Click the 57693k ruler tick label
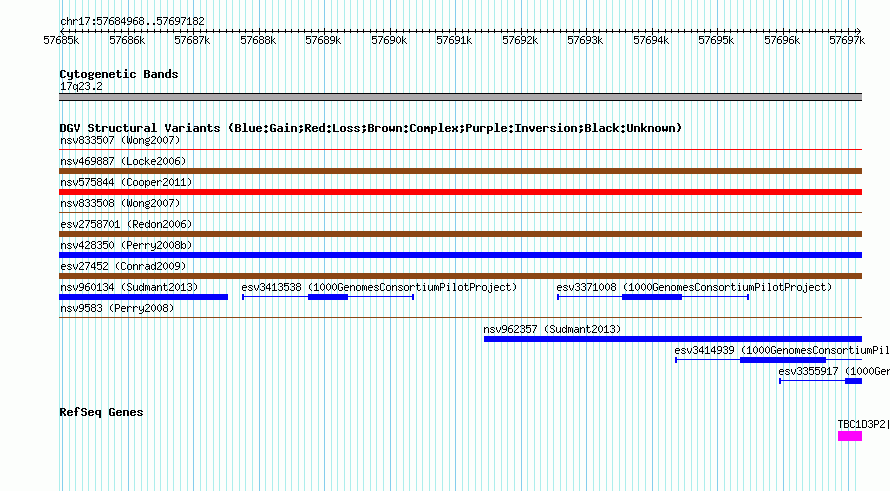The height and width of the screenshot is (491, 890). [x=586, y=40]
